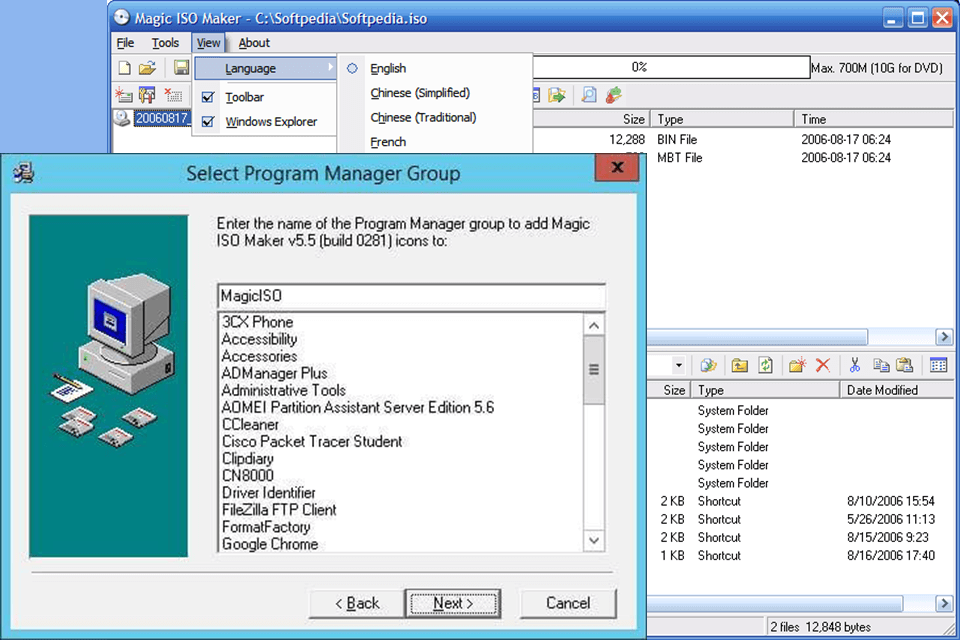Click the scissors Cut icon

pos(855,366)
